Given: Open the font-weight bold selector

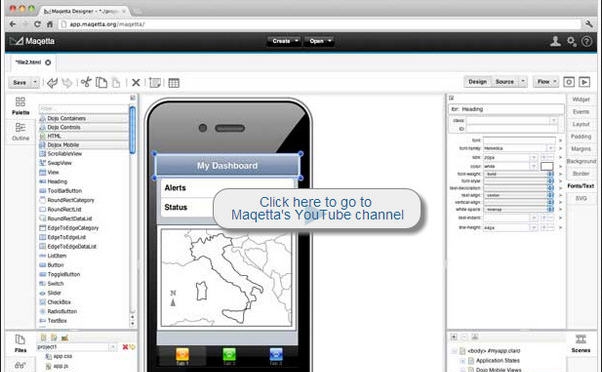Looking at the screenshot, I should pos(550,174).
